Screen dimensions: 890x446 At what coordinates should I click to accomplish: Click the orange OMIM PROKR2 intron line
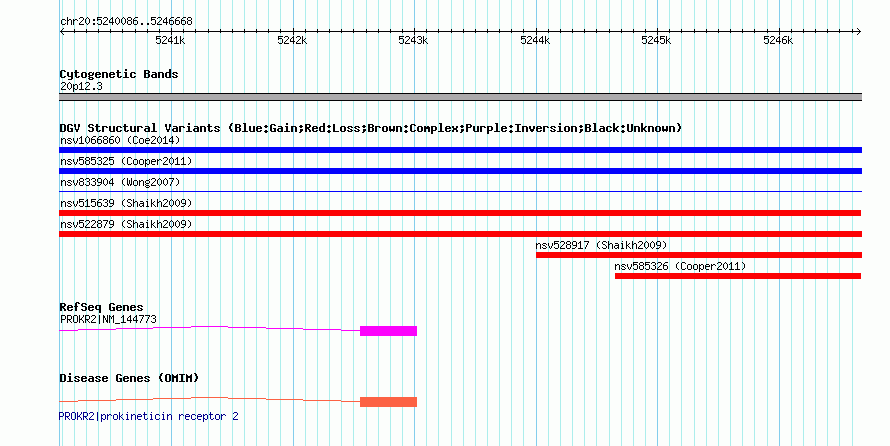209,398
